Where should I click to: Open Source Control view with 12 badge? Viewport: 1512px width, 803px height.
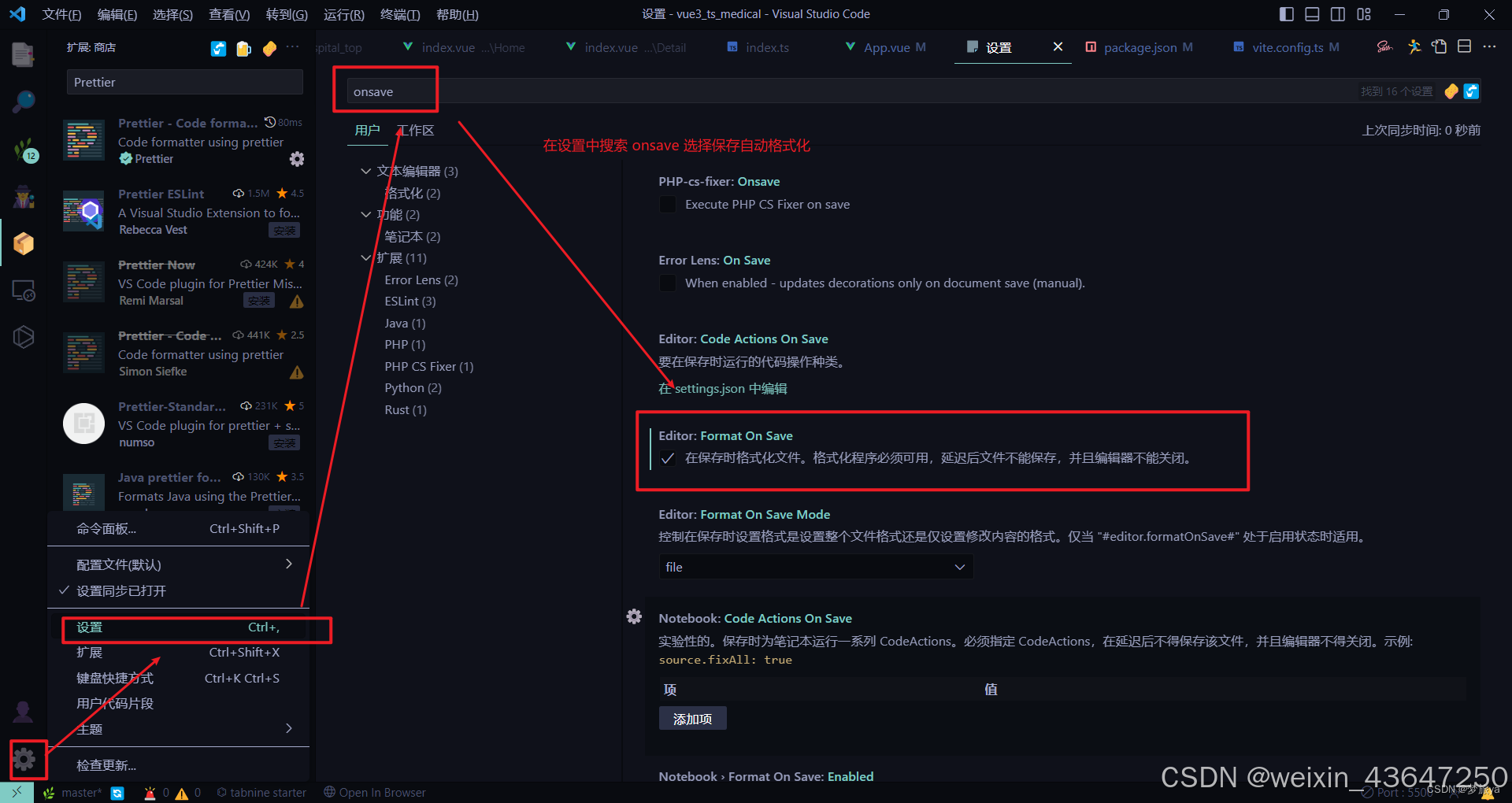pyautogui.click(x=24, y=150)
